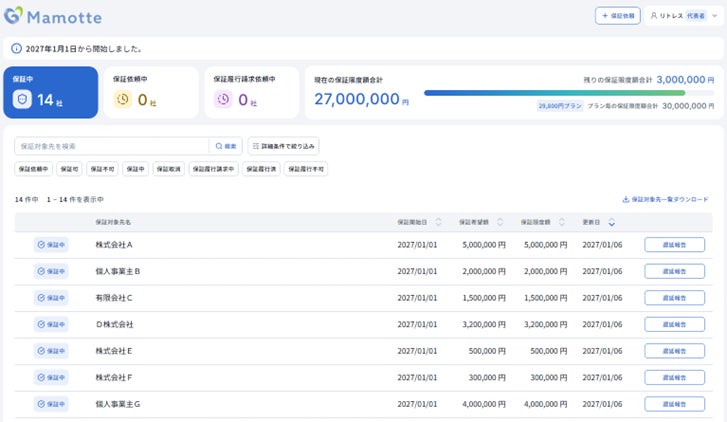
Task: Toggle the 保証依頼中 filter chip
Action: pos(33,169)
